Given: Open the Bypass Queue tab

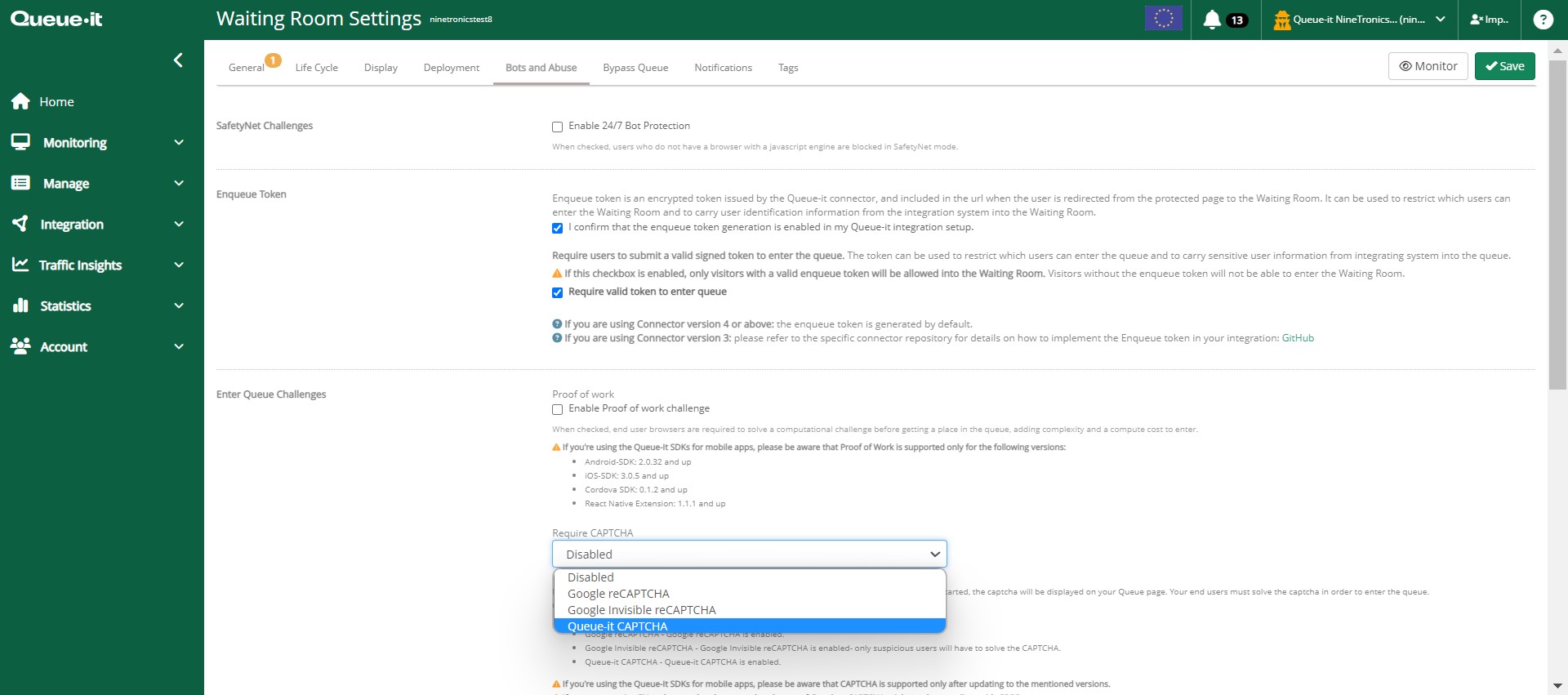Looking at the screenshot, I should click(635, 68).
